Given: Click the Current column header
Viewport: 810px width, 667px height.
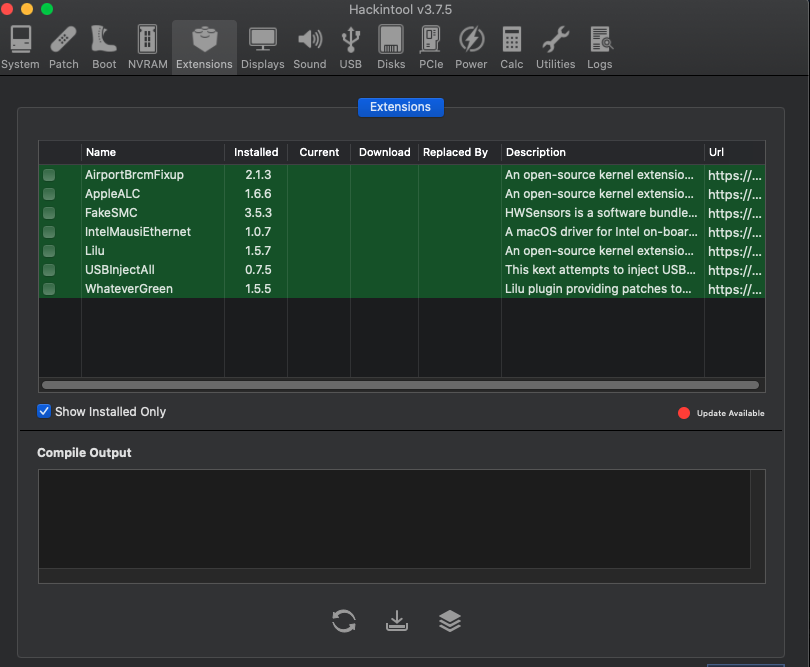Looking at the screenshot, I should [319, 152].
